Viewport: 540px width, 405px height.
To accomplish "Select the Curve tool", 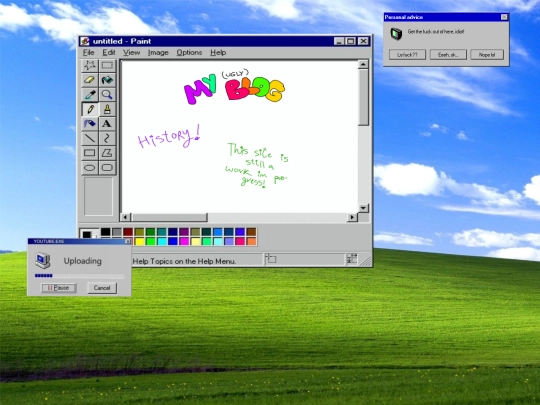I will (x=107, y=138).
